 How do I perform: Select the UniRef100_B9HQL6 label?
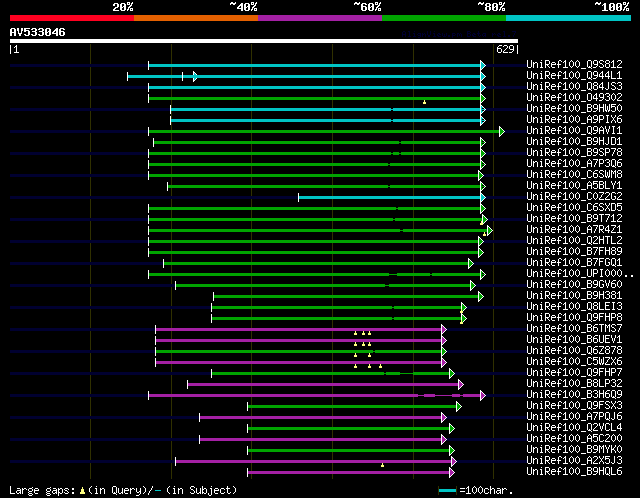[x=574, y=472]
